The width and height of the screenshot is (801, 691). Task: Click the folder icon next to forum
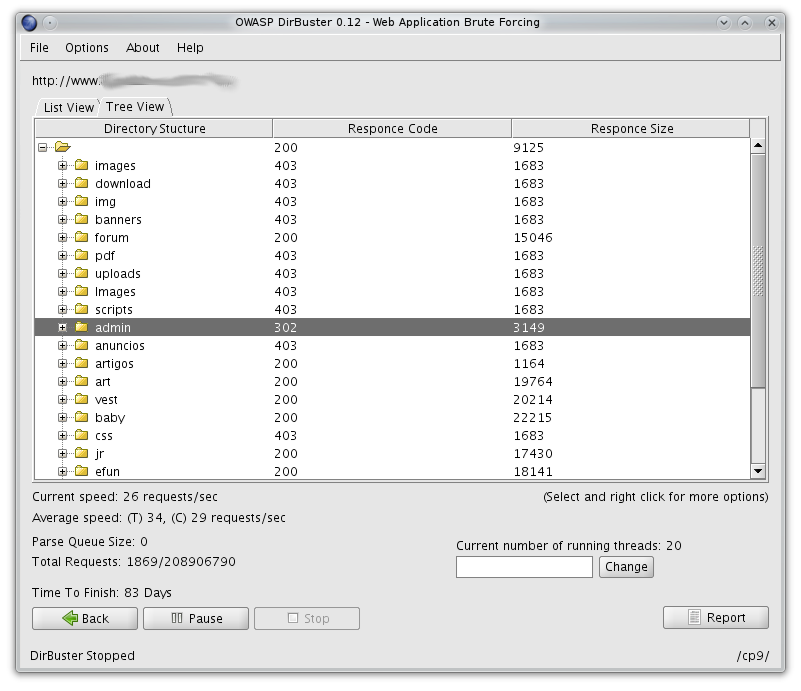click(x=81, y=238)
